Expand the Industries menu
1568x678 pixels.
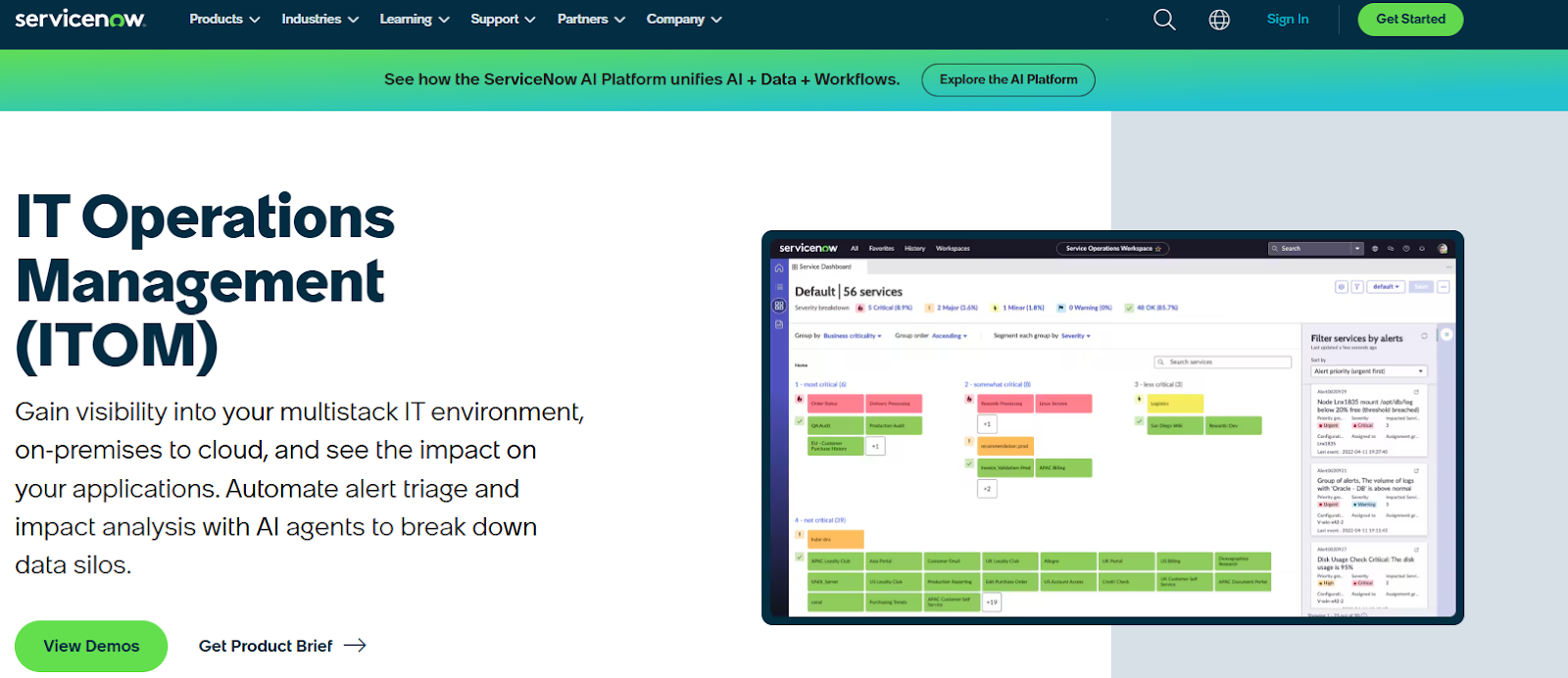[x=320, y=19]
